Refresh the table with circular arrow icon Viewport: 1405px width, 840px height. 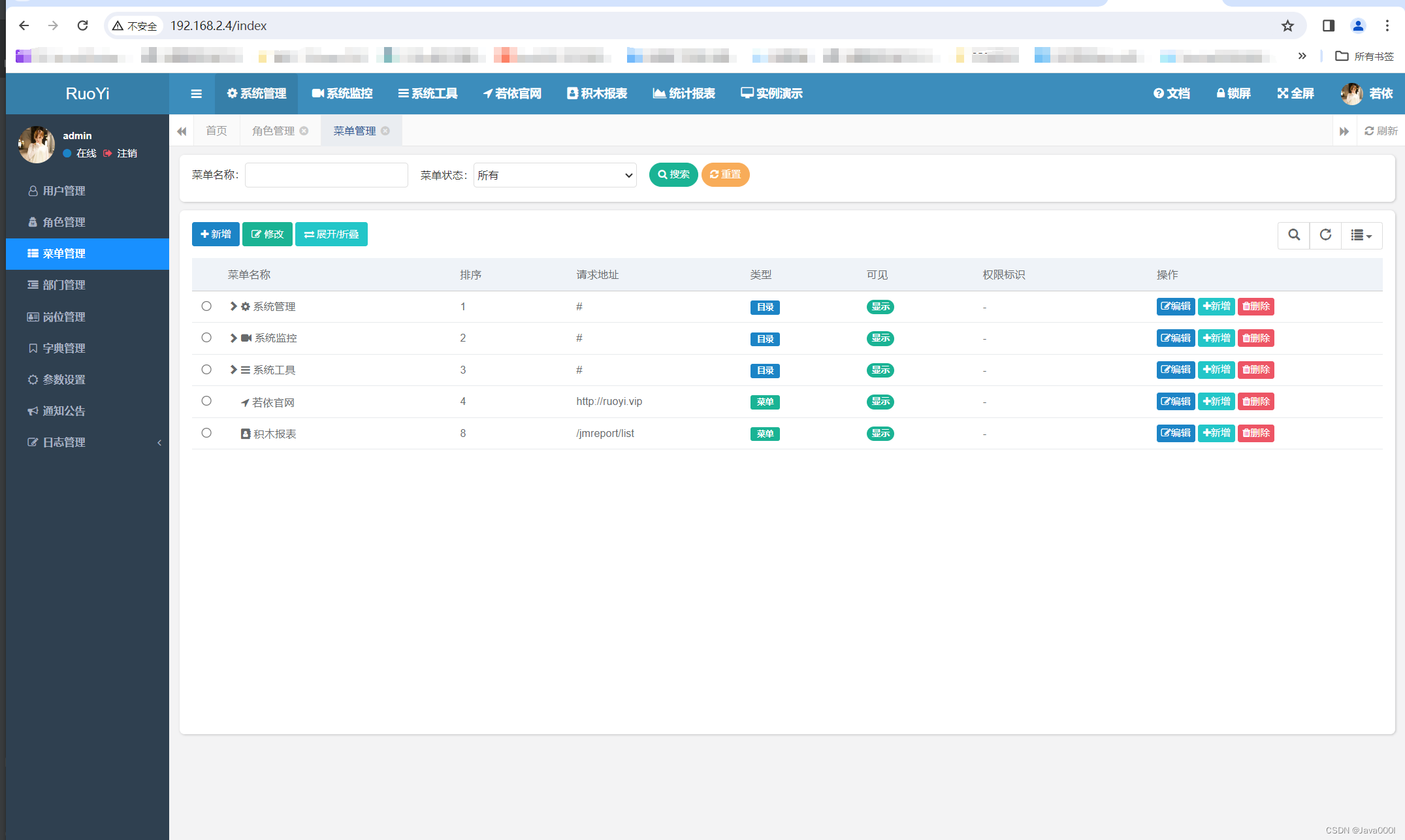[x=1325, y=235]
